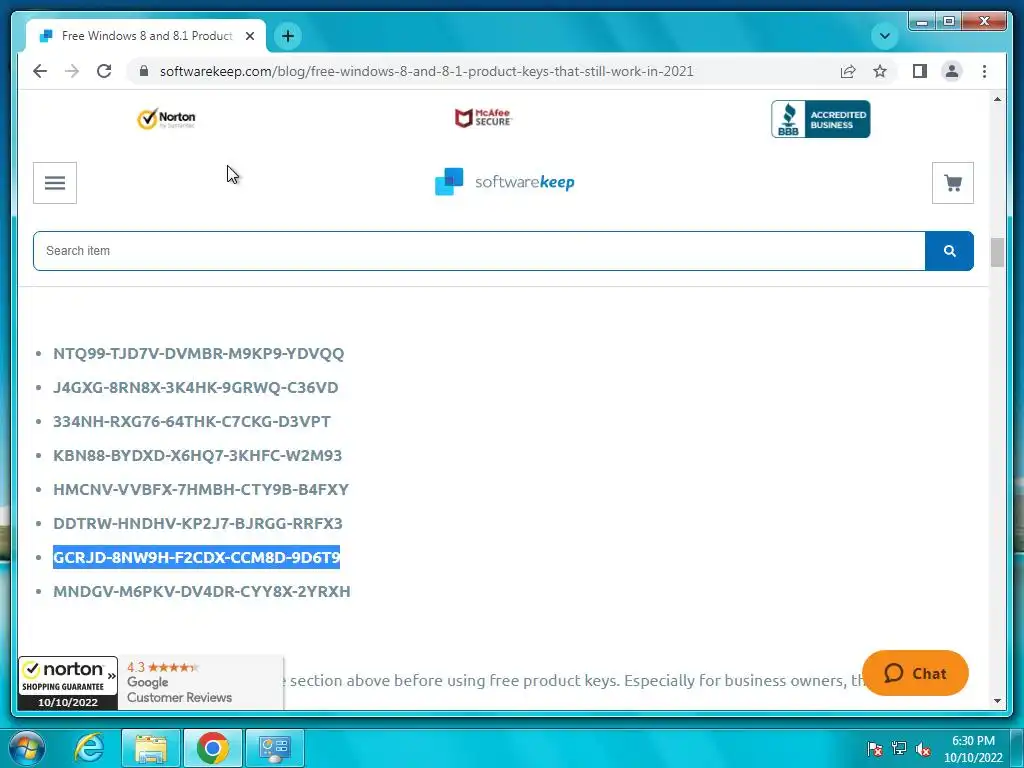Screen dimensions: 1024x768
Task: Open the control panel taskbar item
Action: click(x=274, y=748)
